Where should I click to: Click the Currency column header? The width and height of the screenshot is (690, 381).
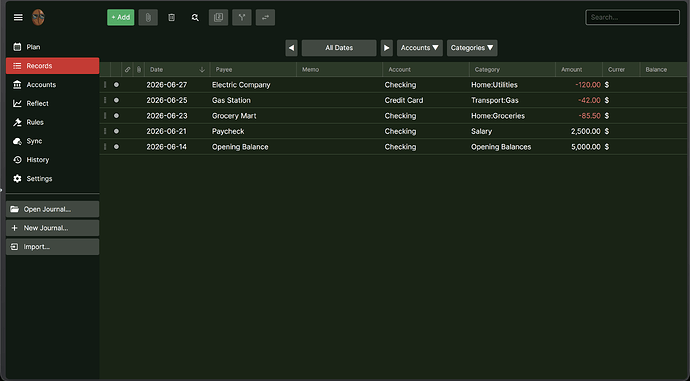621,70
